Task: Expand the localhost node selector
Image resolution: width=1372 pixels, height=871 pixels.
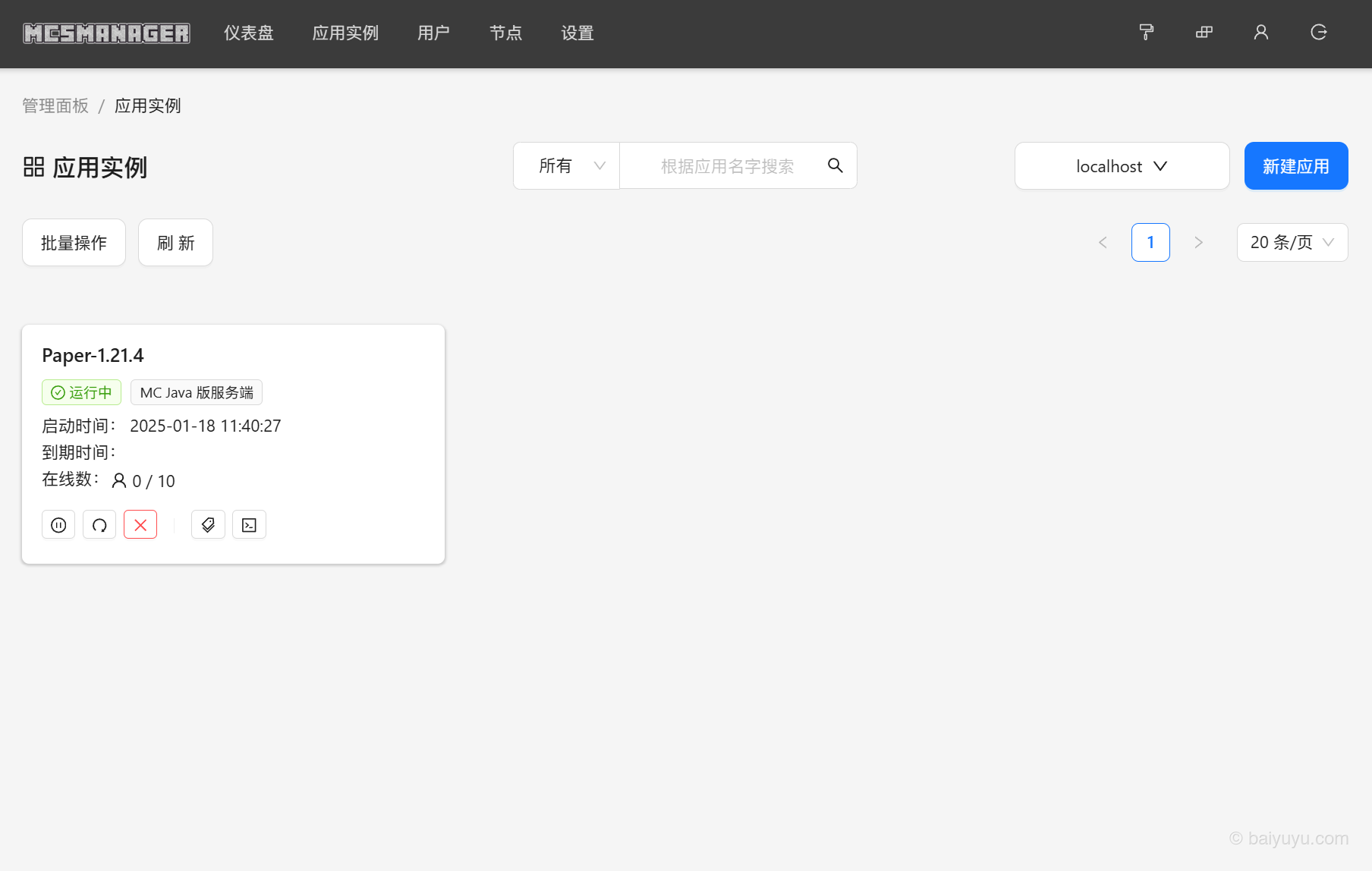Action: pos(1122,165)
